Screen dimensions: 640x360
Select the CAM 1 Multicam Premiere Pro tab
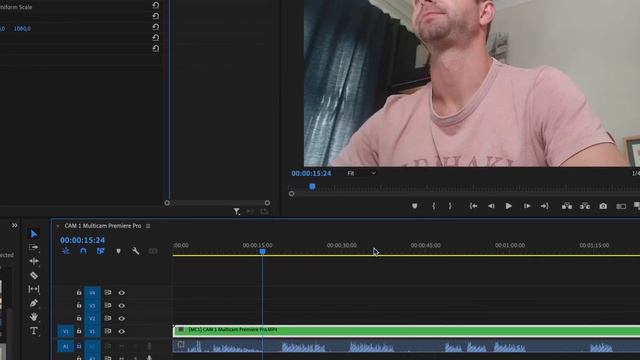pos(102,226)
